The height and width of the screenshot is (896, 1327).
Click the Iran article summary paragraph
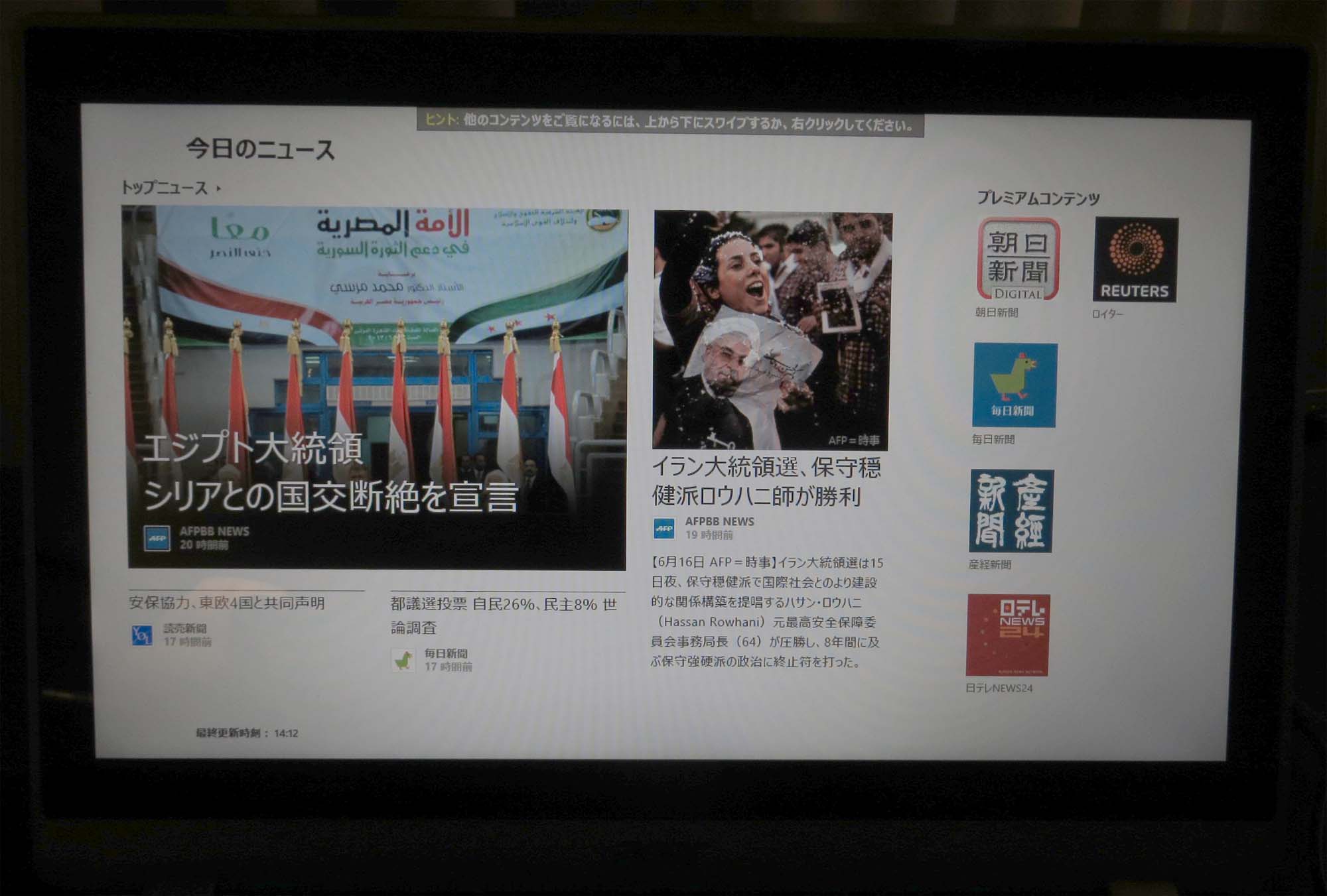[767, 611]
